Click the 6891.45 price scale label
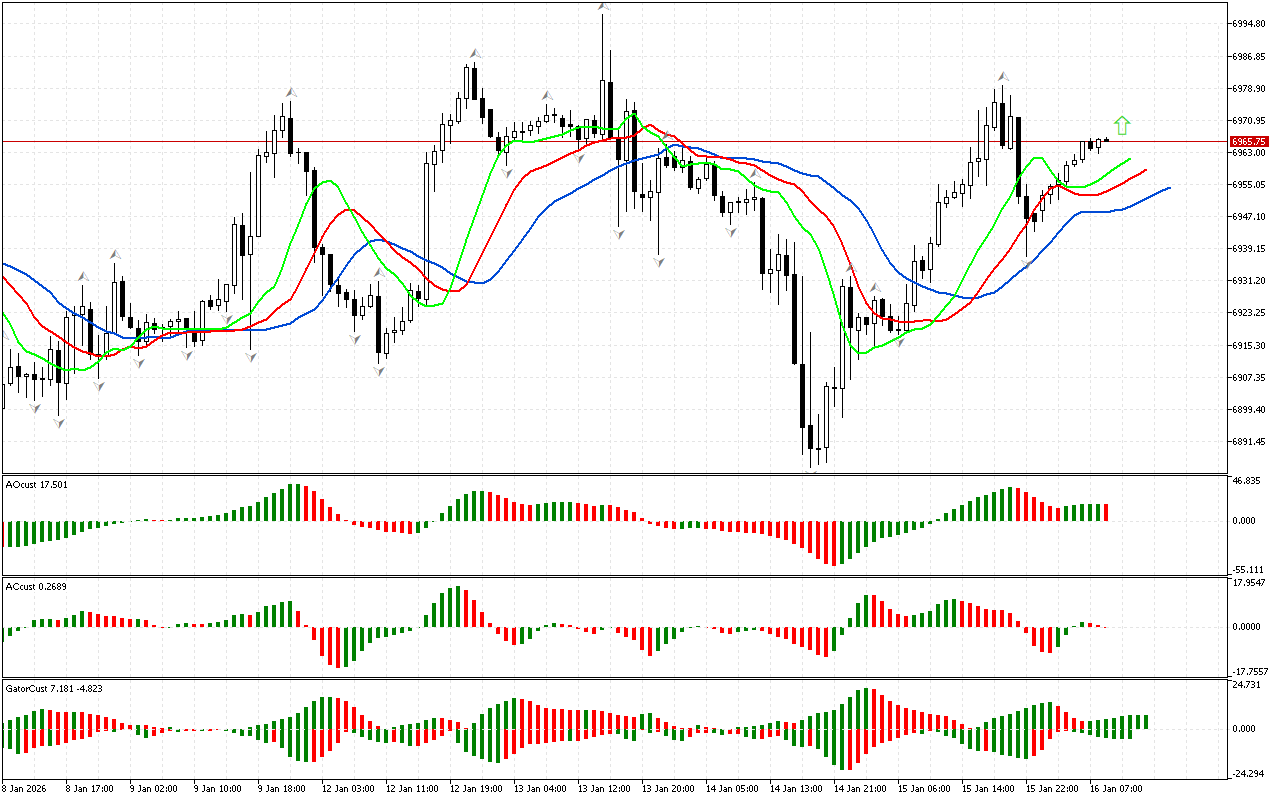This screenshot has height=800, width=1280. tap(1250, 442)
